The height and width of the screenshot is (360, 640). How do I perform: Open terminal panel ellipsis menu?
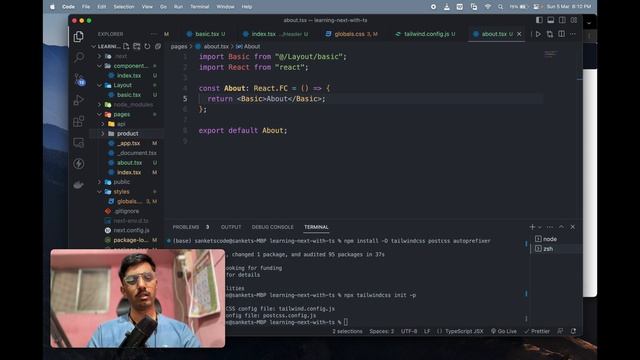550,227
